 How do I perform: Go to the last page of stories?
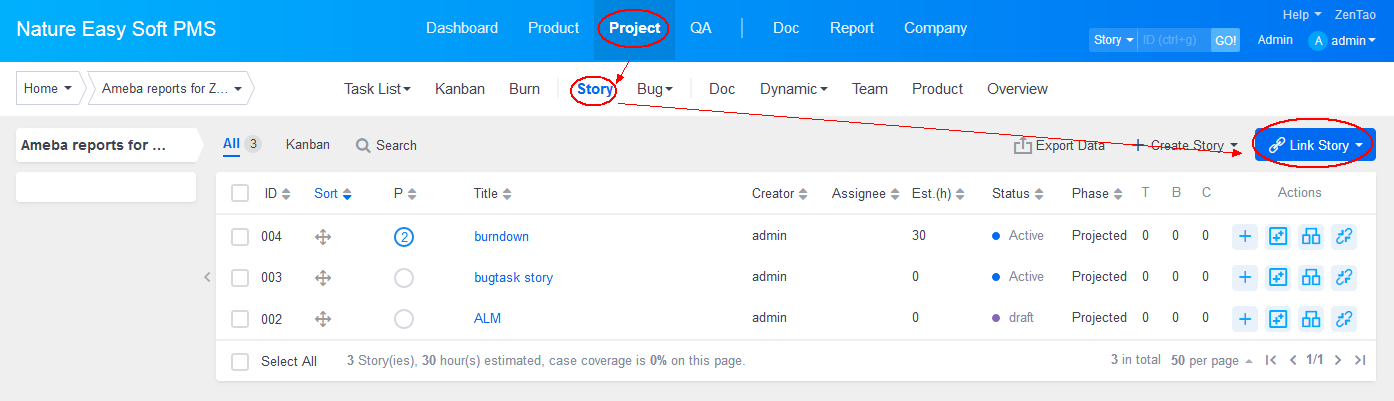[x=1360, y=360]
